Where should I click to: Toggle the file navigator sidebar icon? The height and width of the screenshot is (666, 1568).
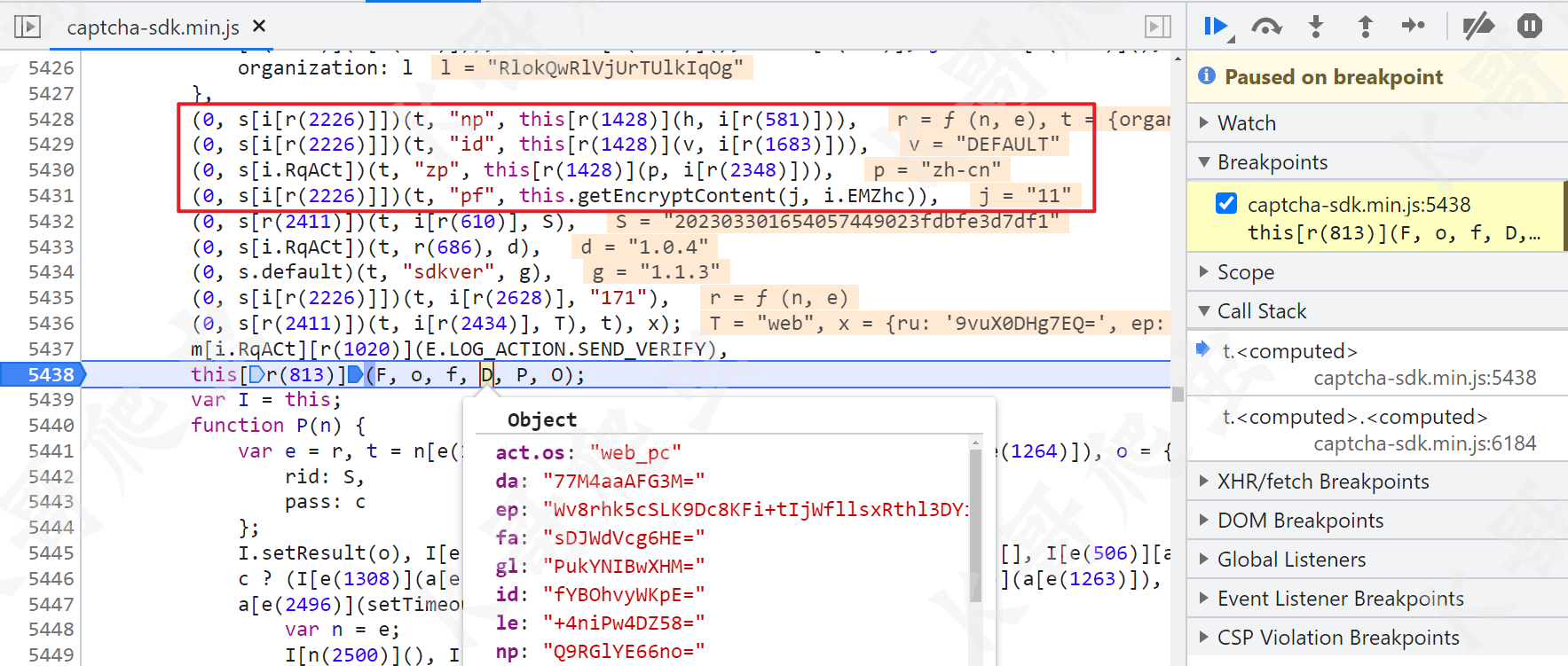(x=28, y=27)
